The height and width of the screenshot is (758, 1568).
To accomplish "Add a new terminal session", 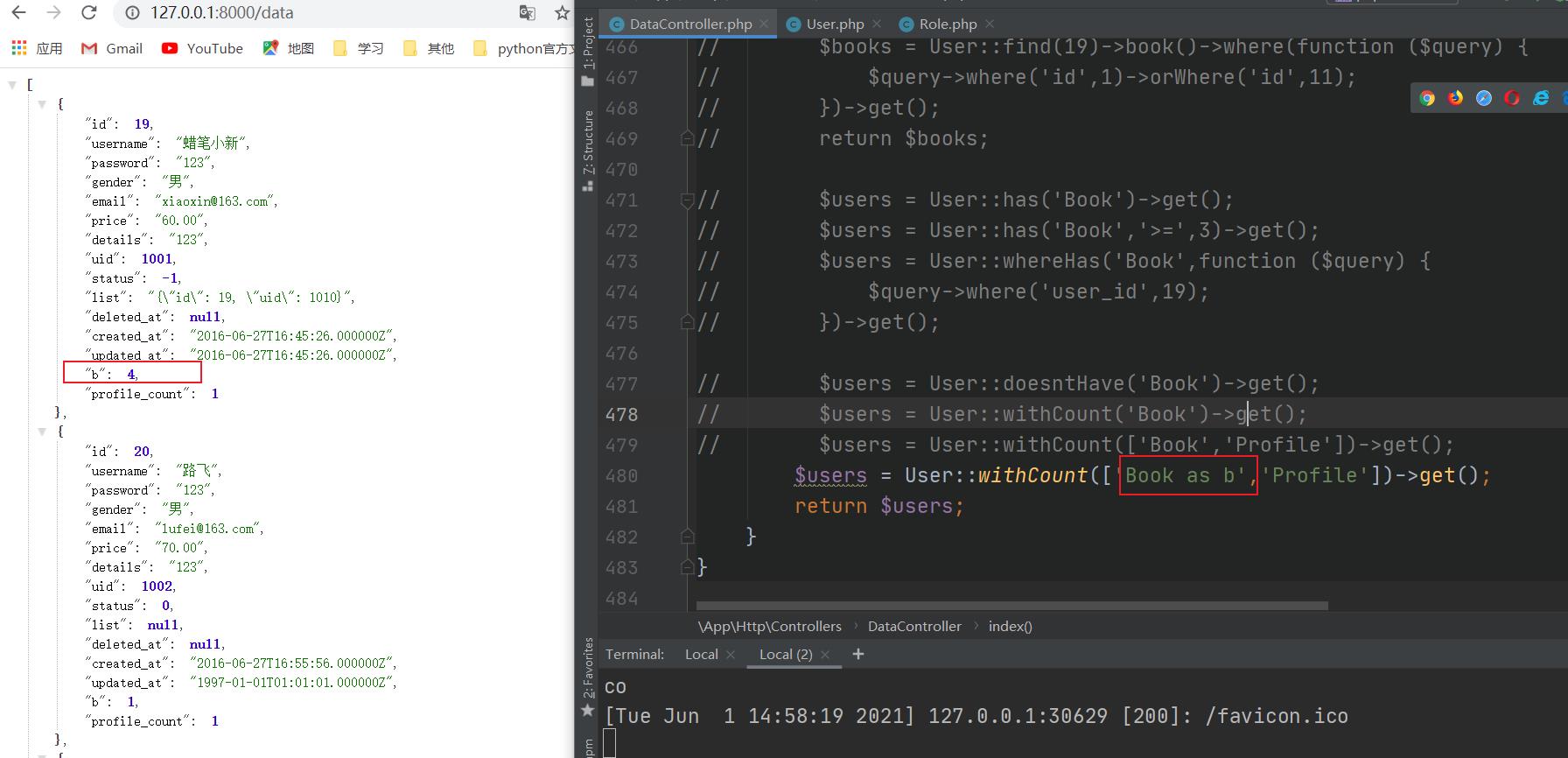I will (x=858, y=654).
